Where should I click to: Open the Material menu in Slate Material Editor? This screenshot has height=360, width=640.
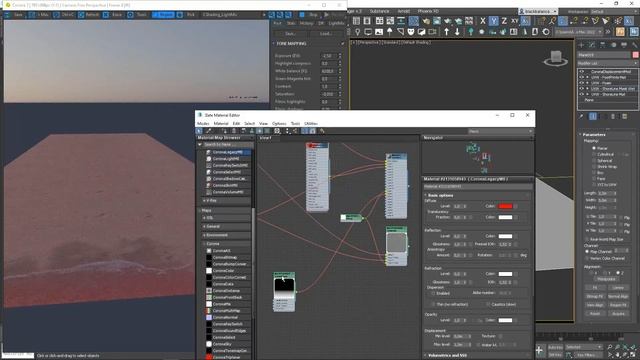[x=221, y=123]
